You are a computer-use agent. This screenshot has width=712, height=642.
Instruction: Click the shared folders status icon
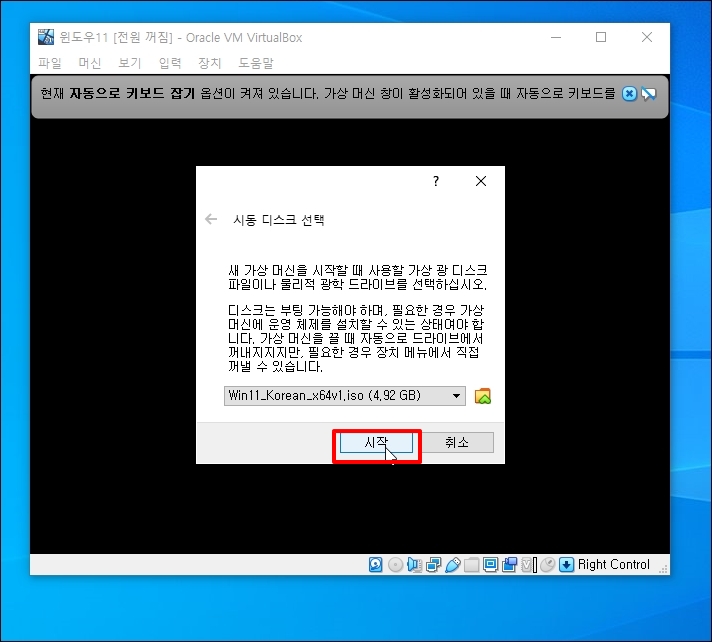471,564
